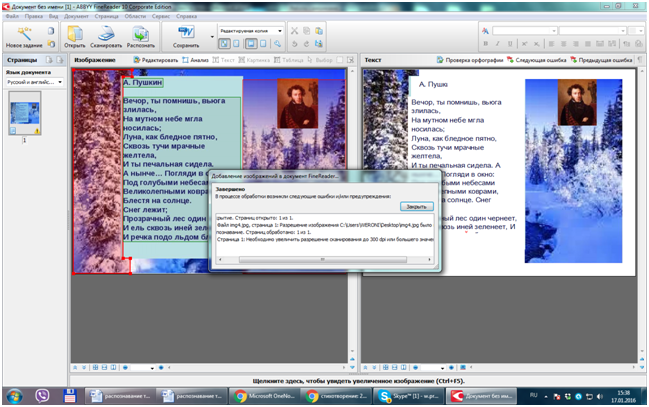Click the align center icon
Image resolution: width=649 pixels, height=407 pixels.
coord(563,43)
